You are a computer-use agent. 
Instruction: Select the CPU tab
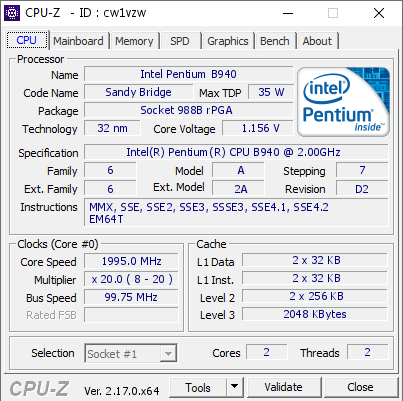pos(27,40)
